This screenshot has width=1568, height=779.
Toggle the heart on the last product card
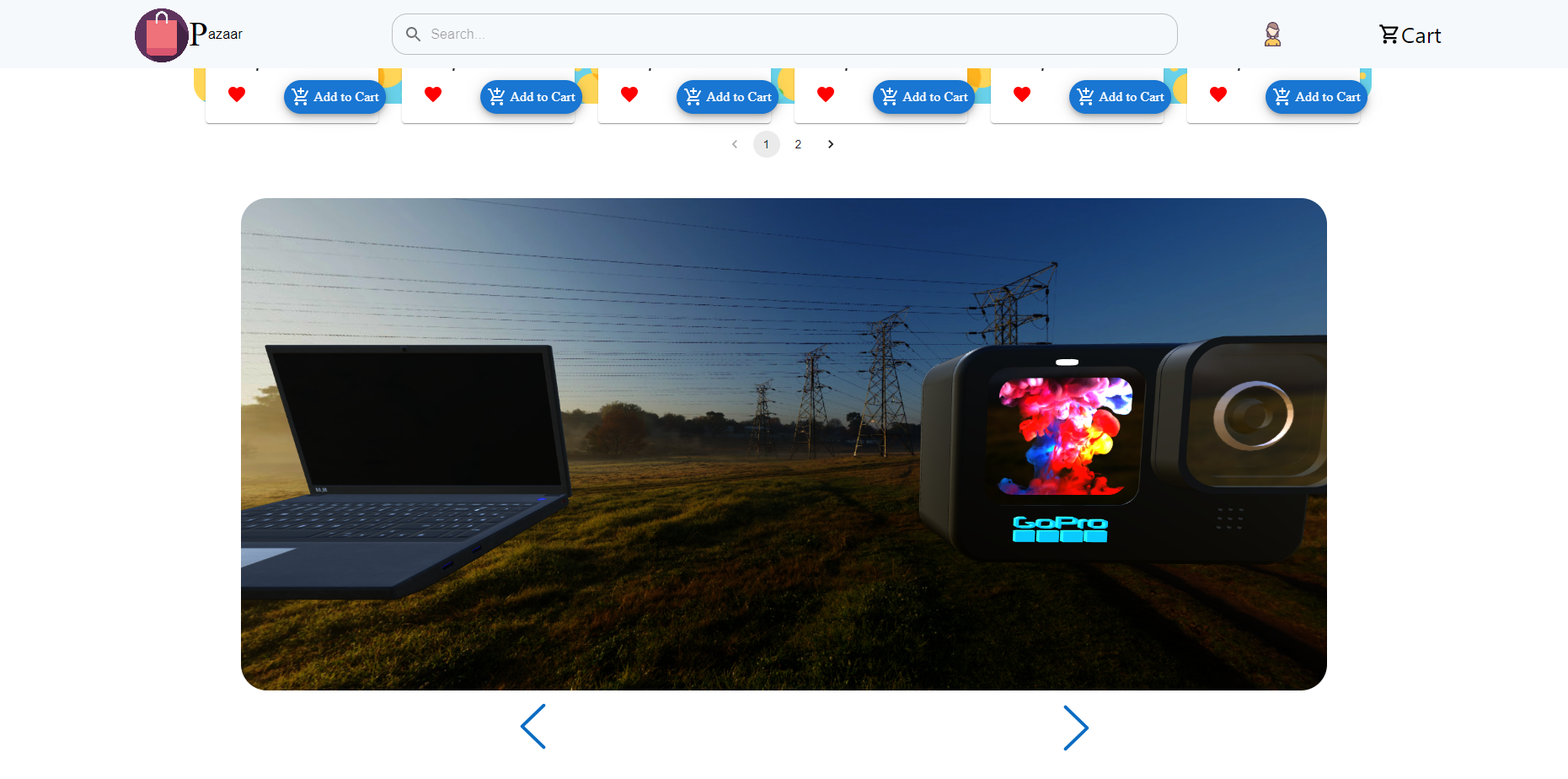coord(1218,94)
